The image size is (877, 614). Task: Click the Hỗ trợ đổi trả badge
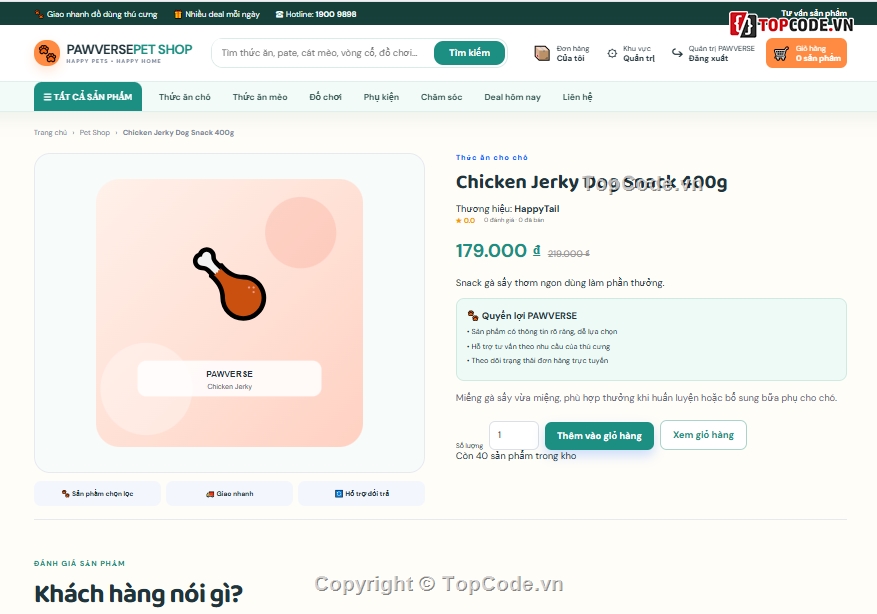pyautogui.click(x=361, y=494)
